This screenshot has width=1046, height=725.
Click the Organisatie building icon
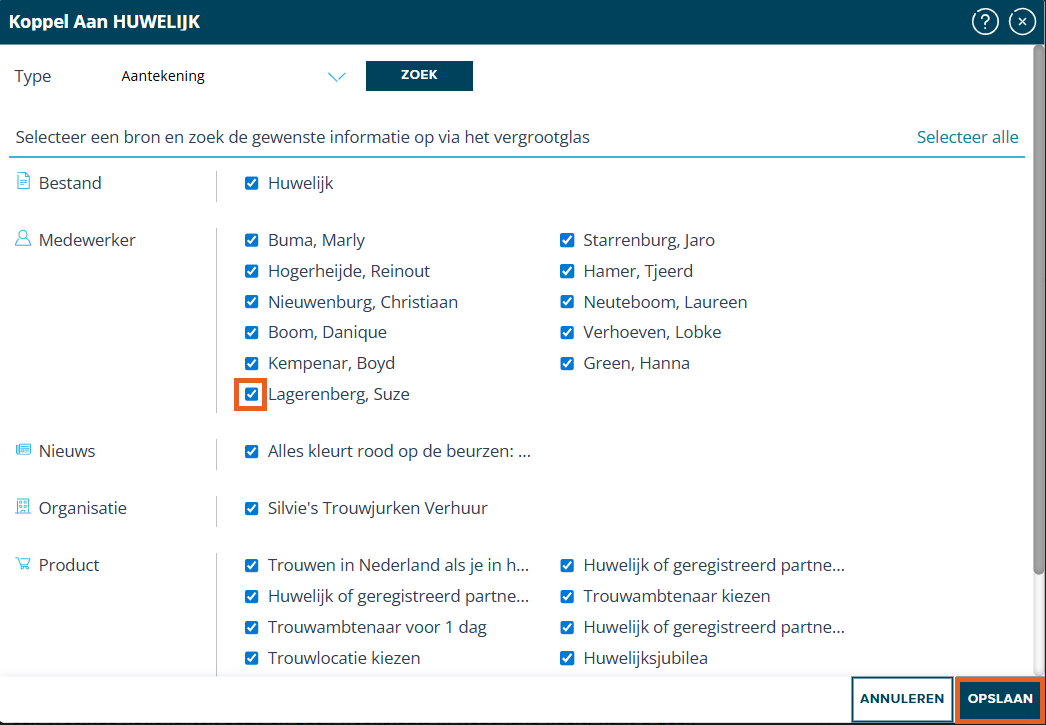click(24, 507)
